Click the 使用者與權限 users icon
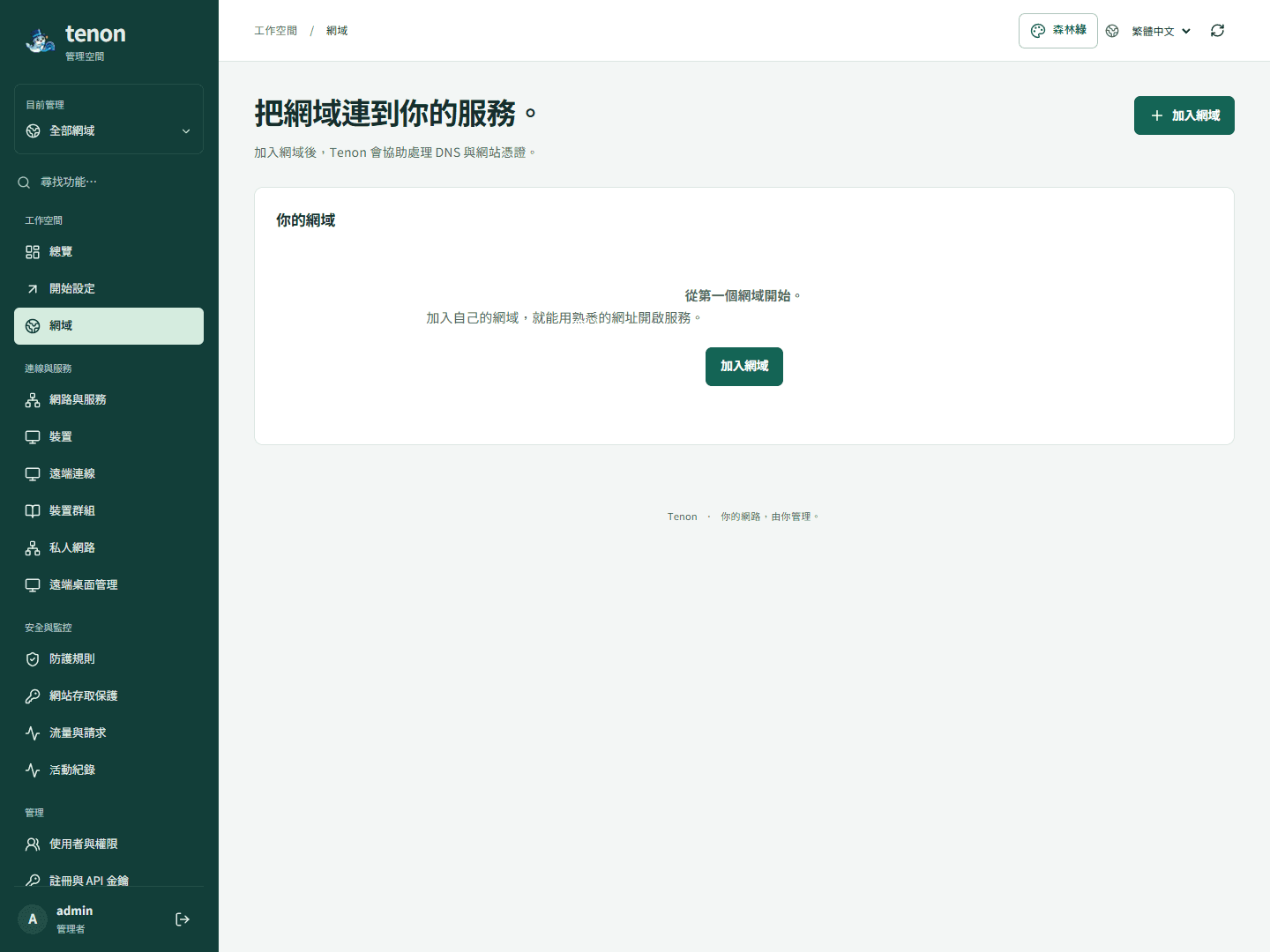 [33, 844]
